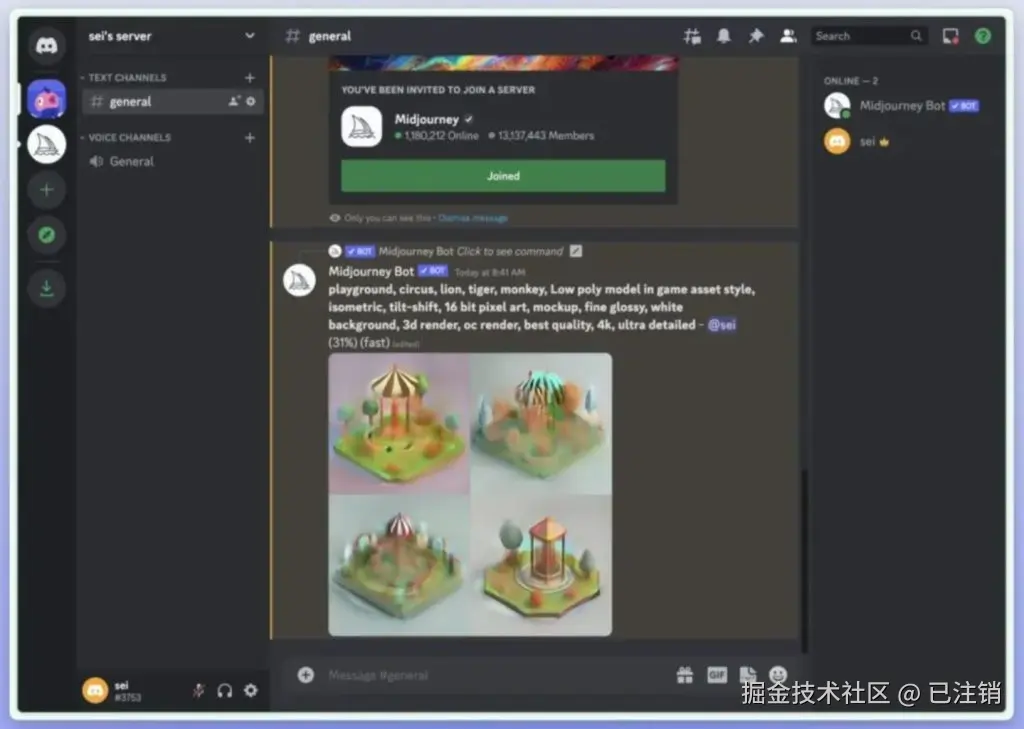Click the message timestamp Today at 8:41 AM
Viewport: 1024px width, 729px height.
point(490,272)
